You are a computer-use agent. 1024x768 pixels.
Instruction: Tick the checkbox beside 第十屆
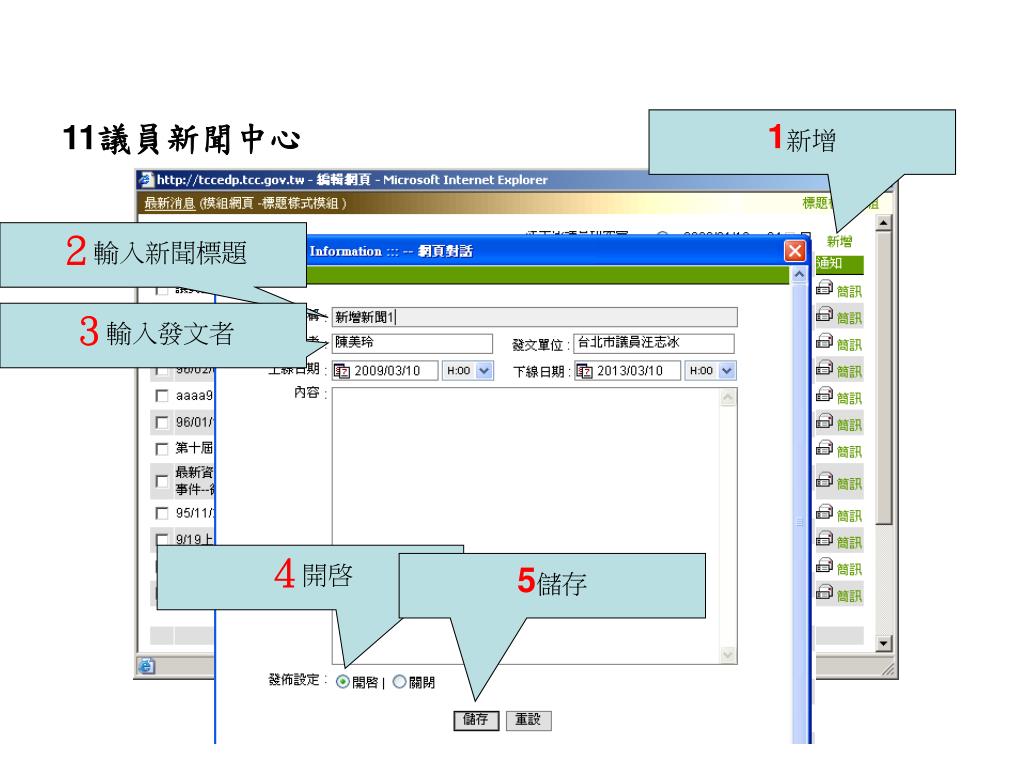(x=161, y=449)
